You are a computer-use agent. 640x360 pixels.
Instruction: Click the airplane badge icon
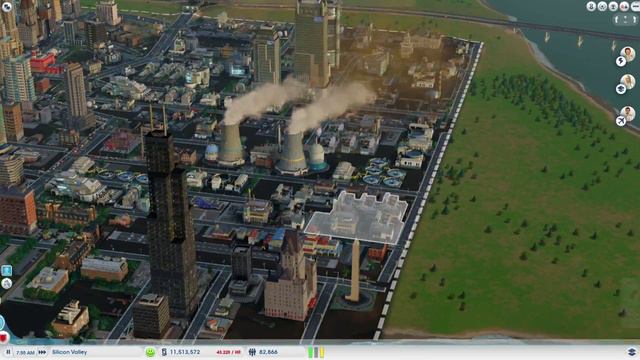click(x=621, y=121)
